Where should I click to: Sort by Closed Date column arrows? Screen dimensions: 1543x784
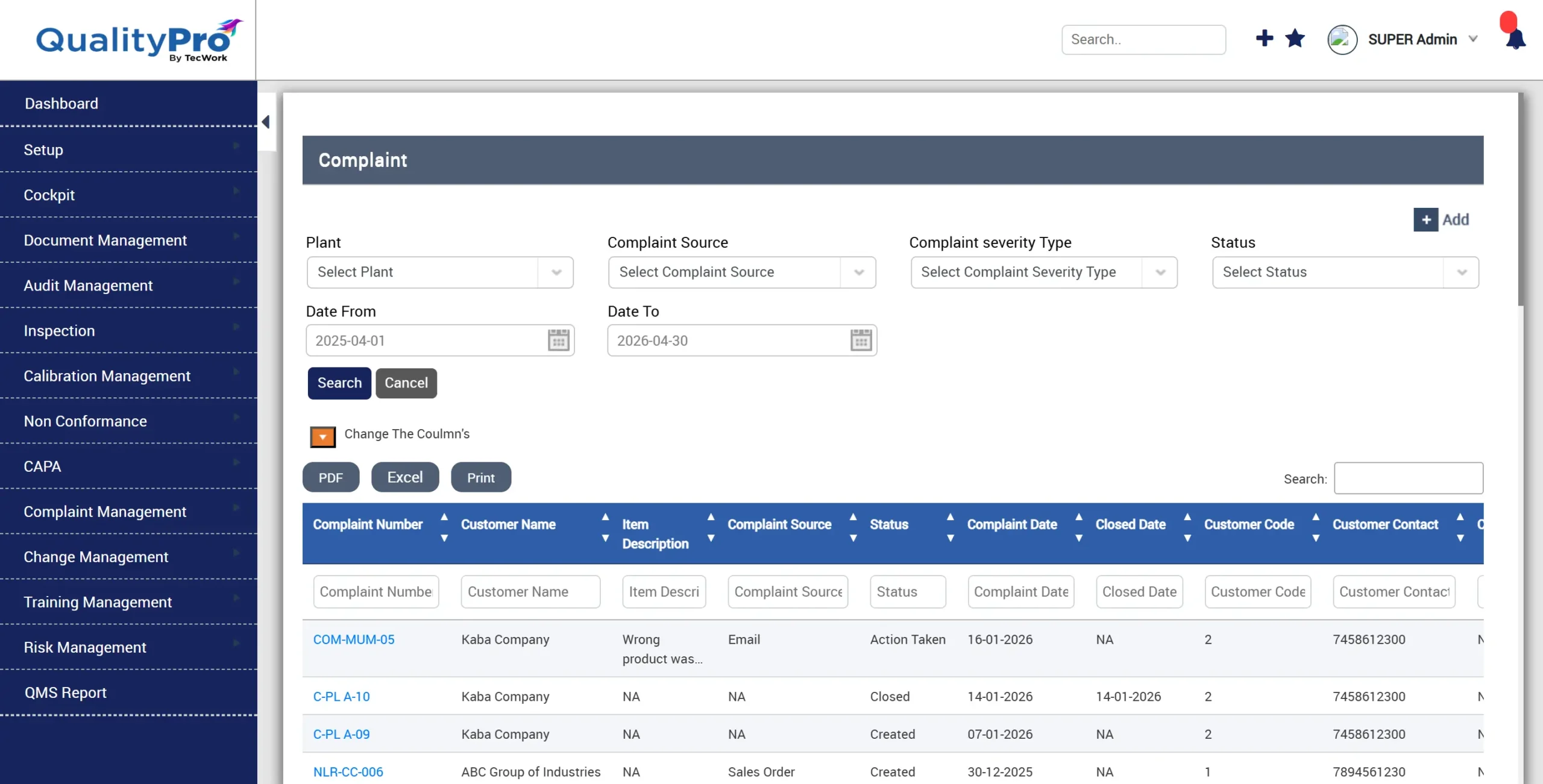tap(1187, 527)
